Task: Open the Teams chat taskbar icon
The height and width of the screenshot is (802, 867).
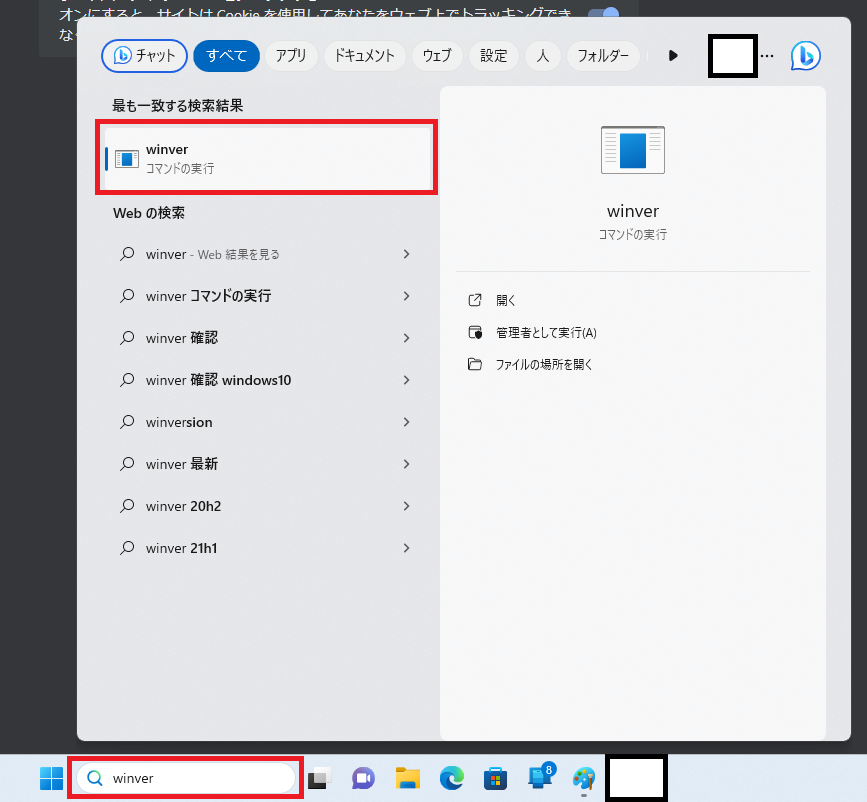Action: [x=362, y=778]
